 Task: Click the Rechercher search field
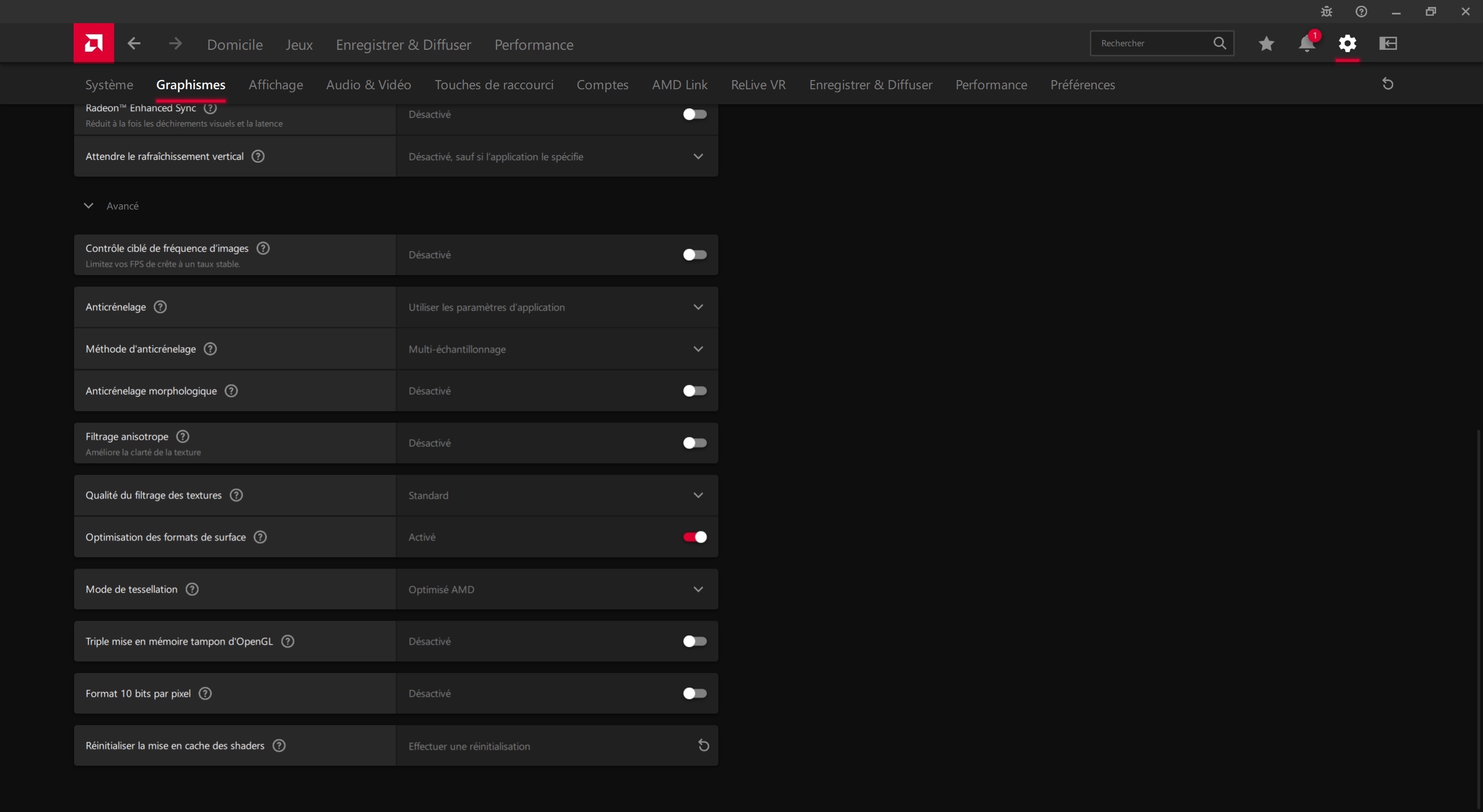tap(1153, 43)
